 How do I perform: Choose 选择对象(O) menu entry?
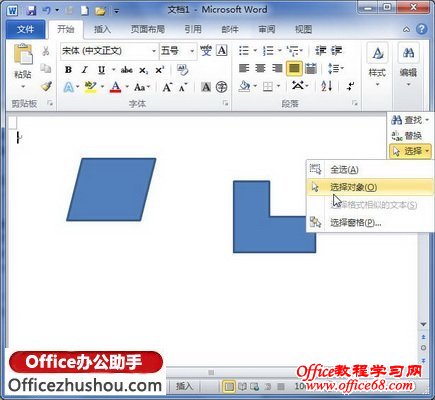pyautogui.click(x=369, y=187)
